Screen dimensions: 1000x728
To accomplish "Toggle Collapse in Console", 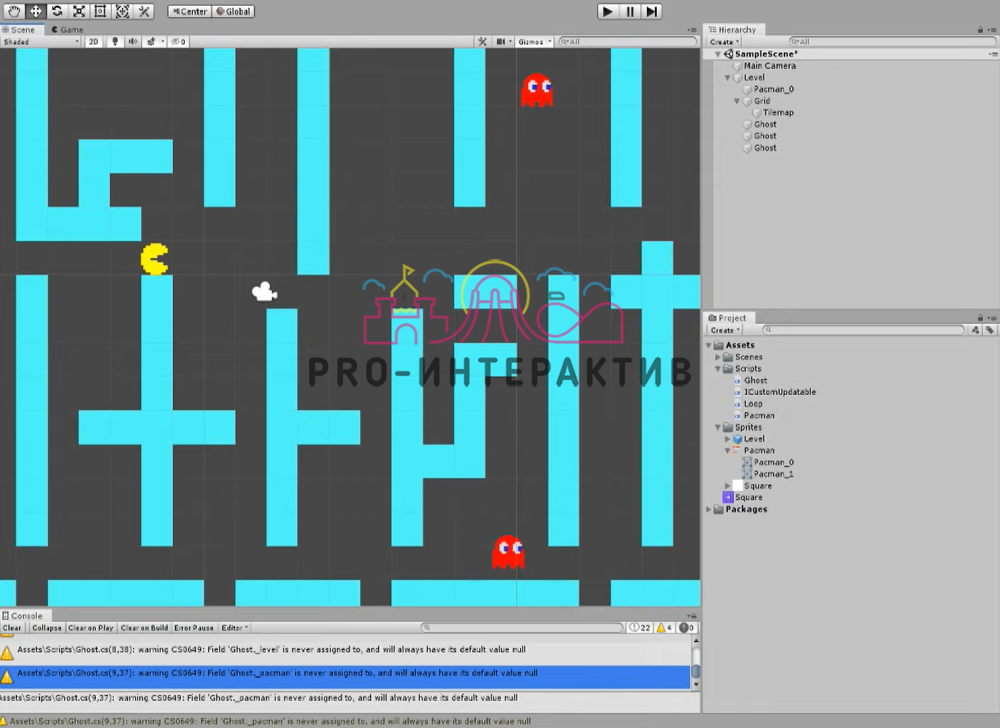I will [x=47, y=628].
